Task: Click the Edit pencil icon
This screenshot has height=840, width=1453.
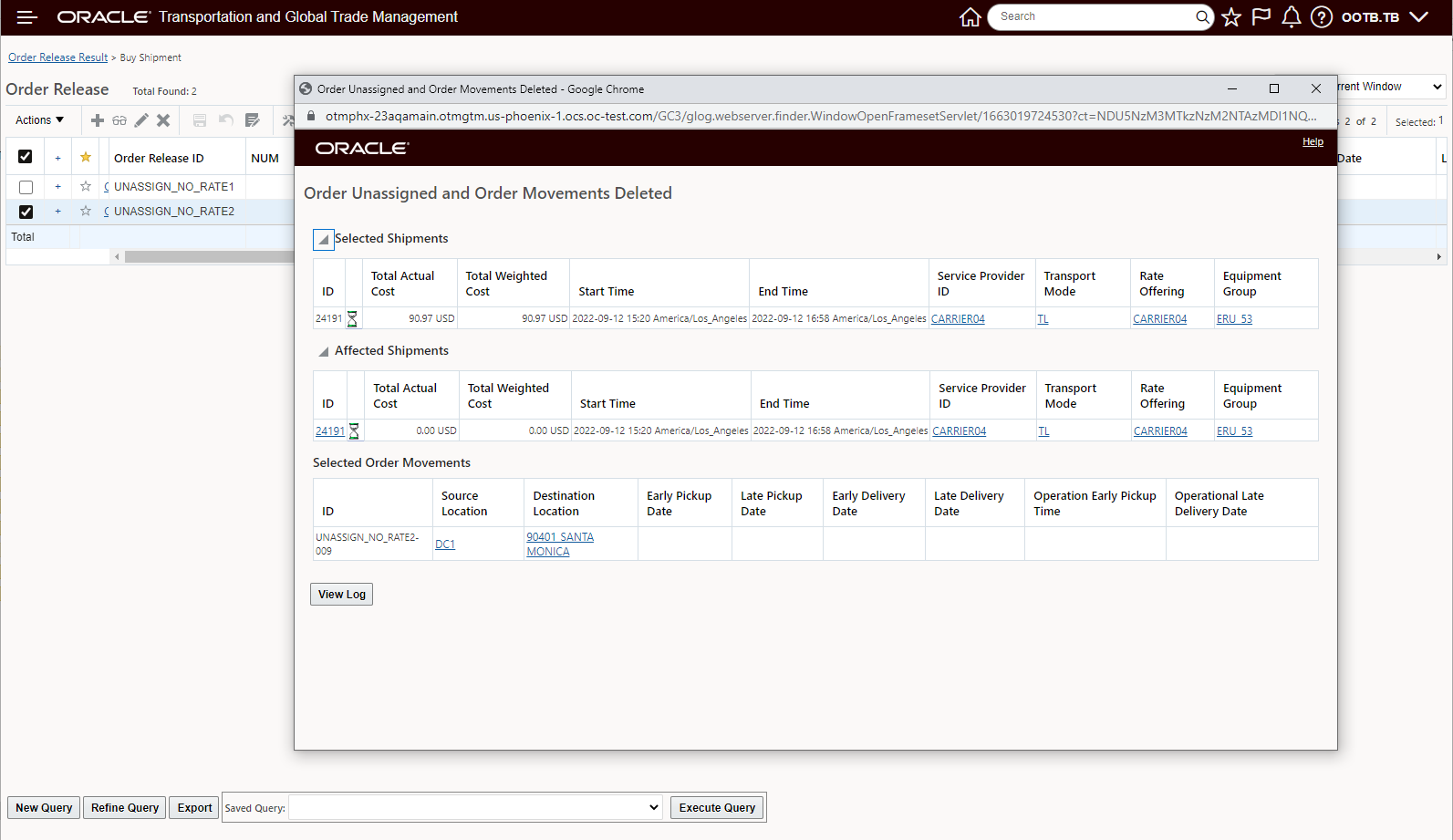Action: point(141,120)
